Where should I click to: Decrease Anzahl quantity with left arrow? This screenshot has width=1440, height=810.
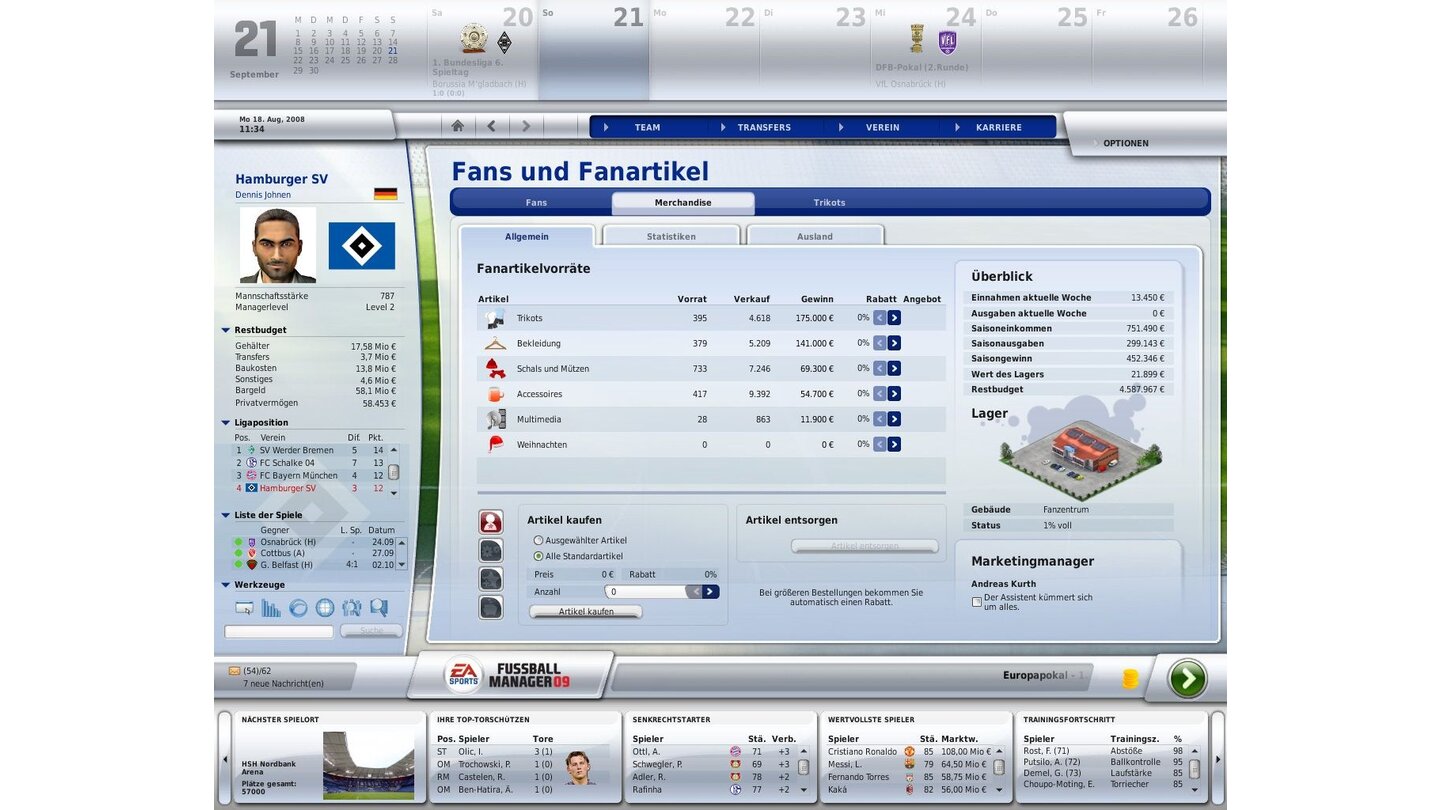[694, 592]
